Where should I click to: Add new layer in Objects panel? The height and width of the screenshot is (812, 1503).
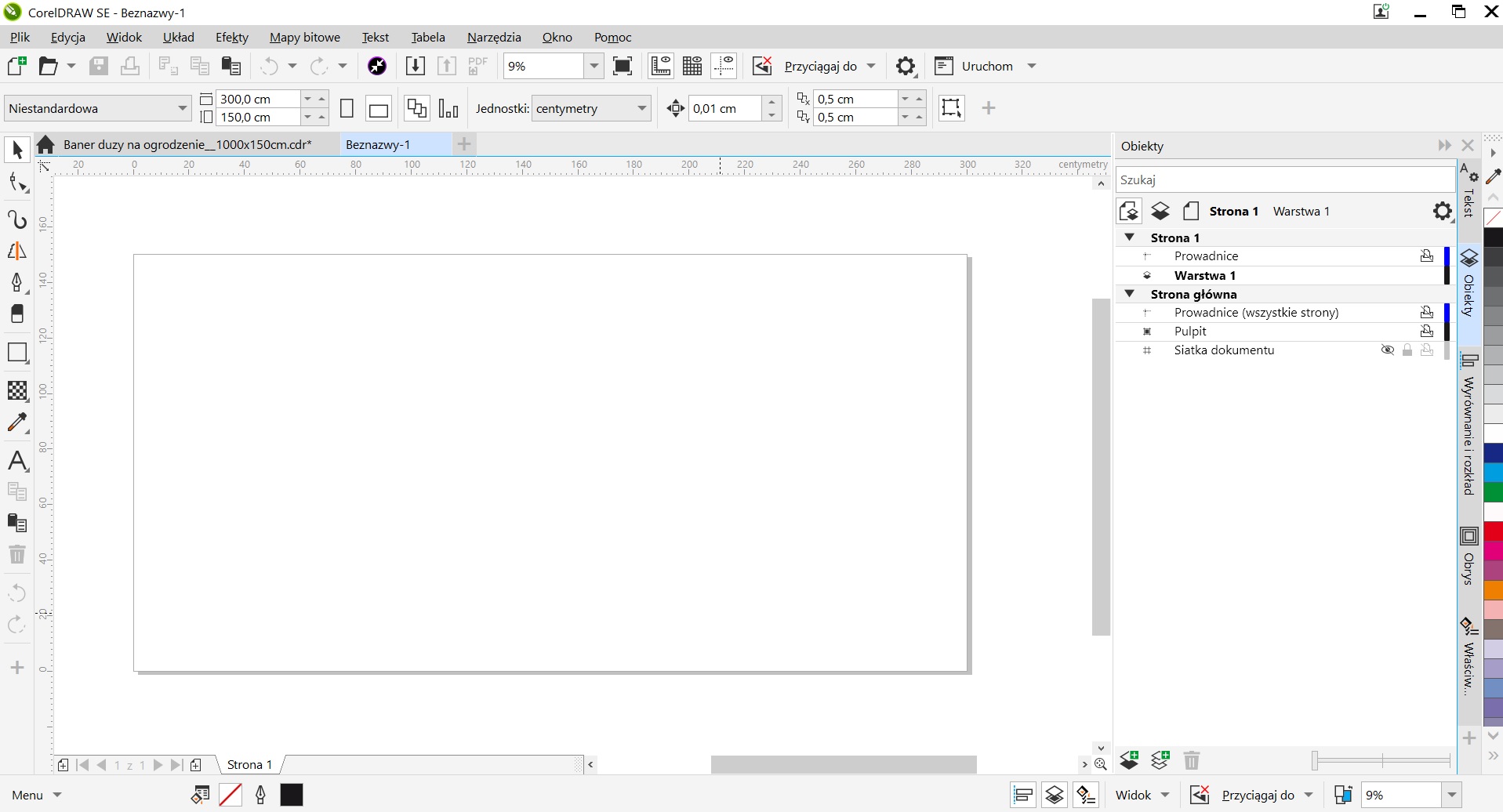click(x=1129, y=759)
